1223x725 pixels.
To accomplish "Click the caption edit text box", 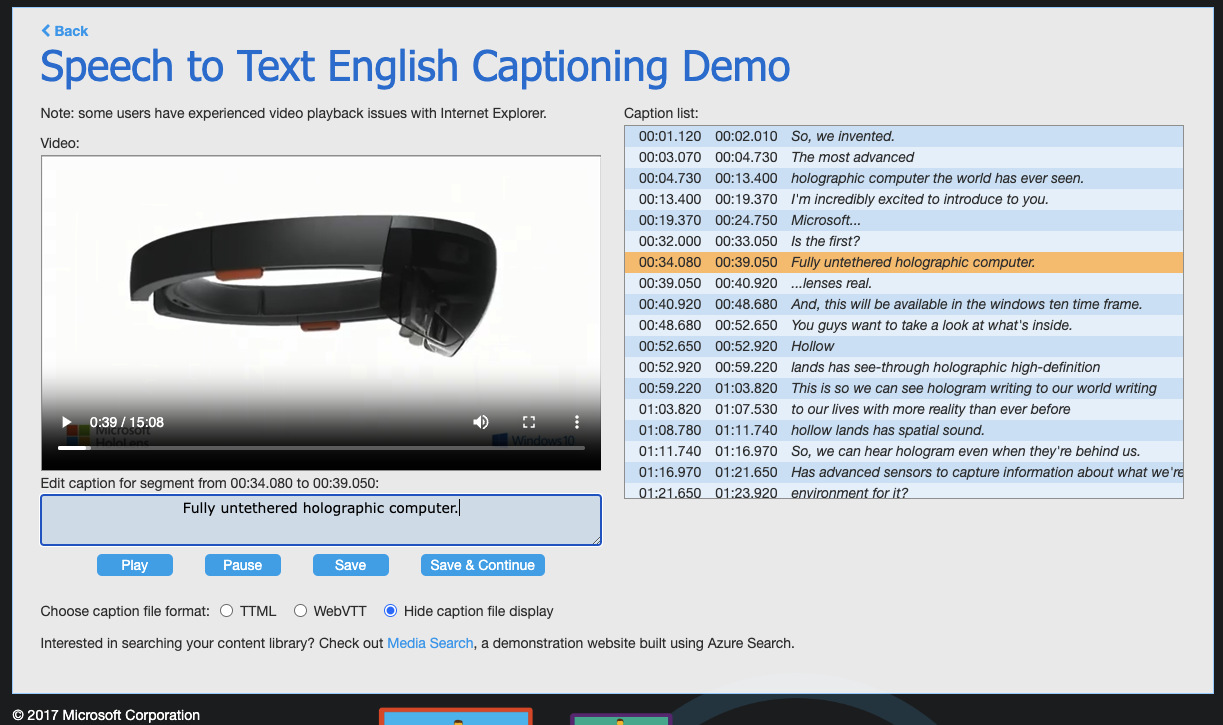I will 320,520.
